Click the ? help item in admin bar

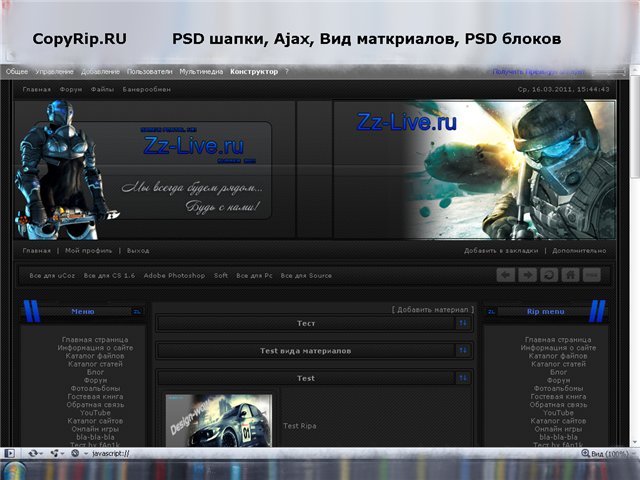tap(287, 71)
